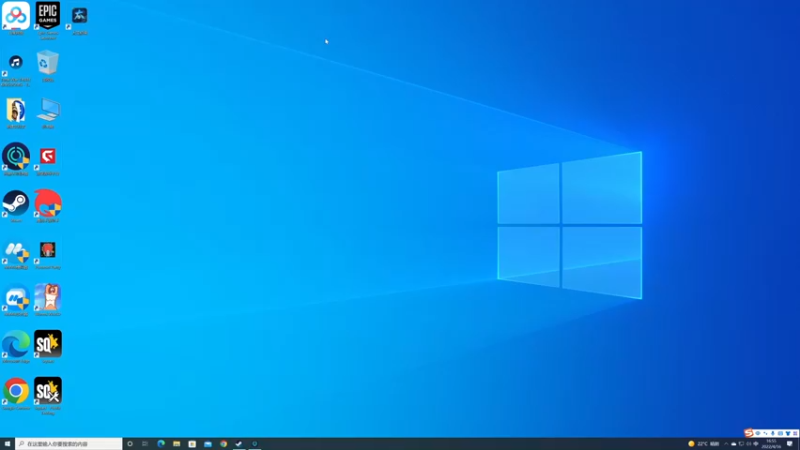Select the dark blue shortcut beside Epic Games
Screen dimensions: 800x450
[x=80, y=19]
